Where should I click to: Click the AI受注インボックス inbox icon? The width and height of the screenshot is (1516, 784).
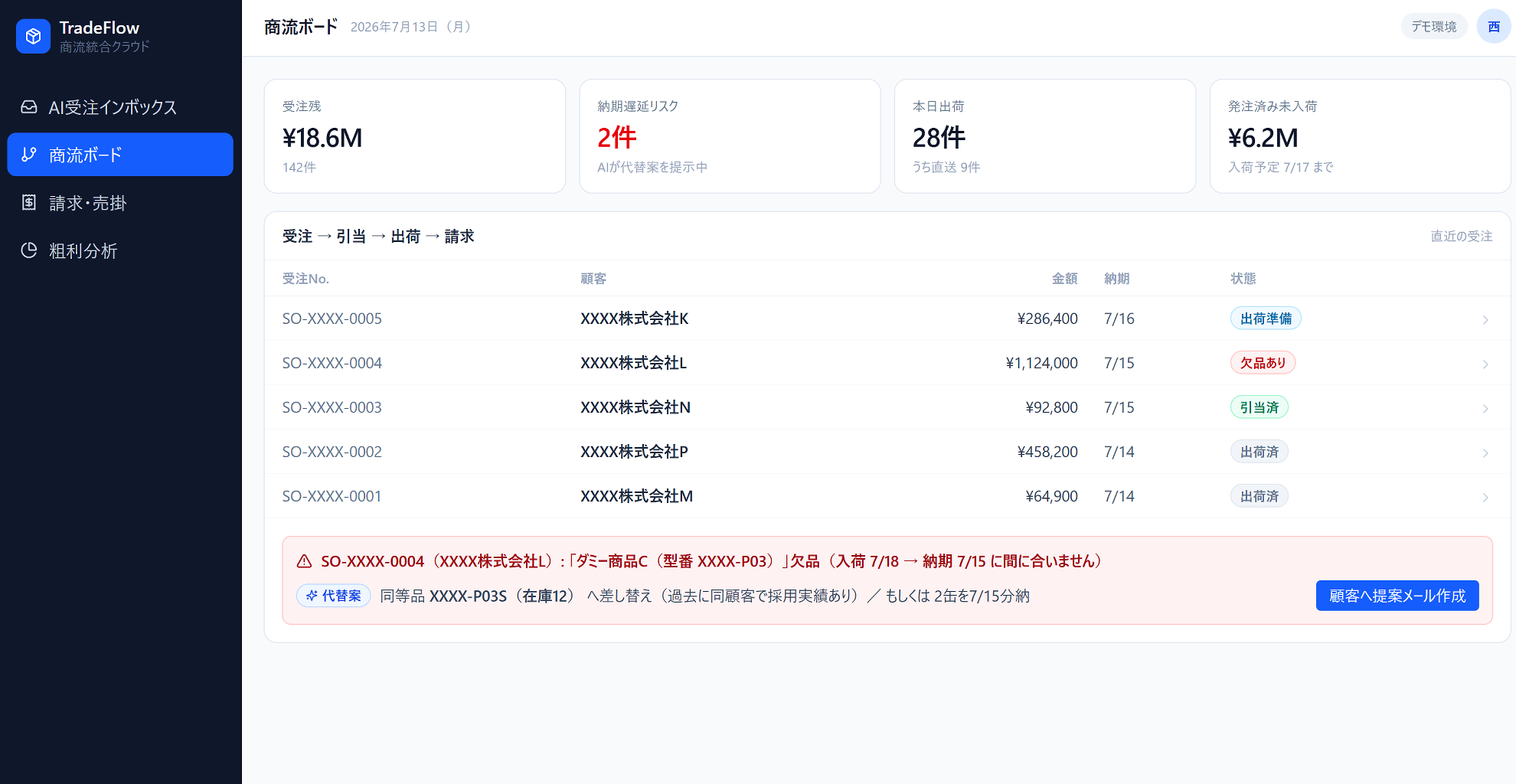29,107
